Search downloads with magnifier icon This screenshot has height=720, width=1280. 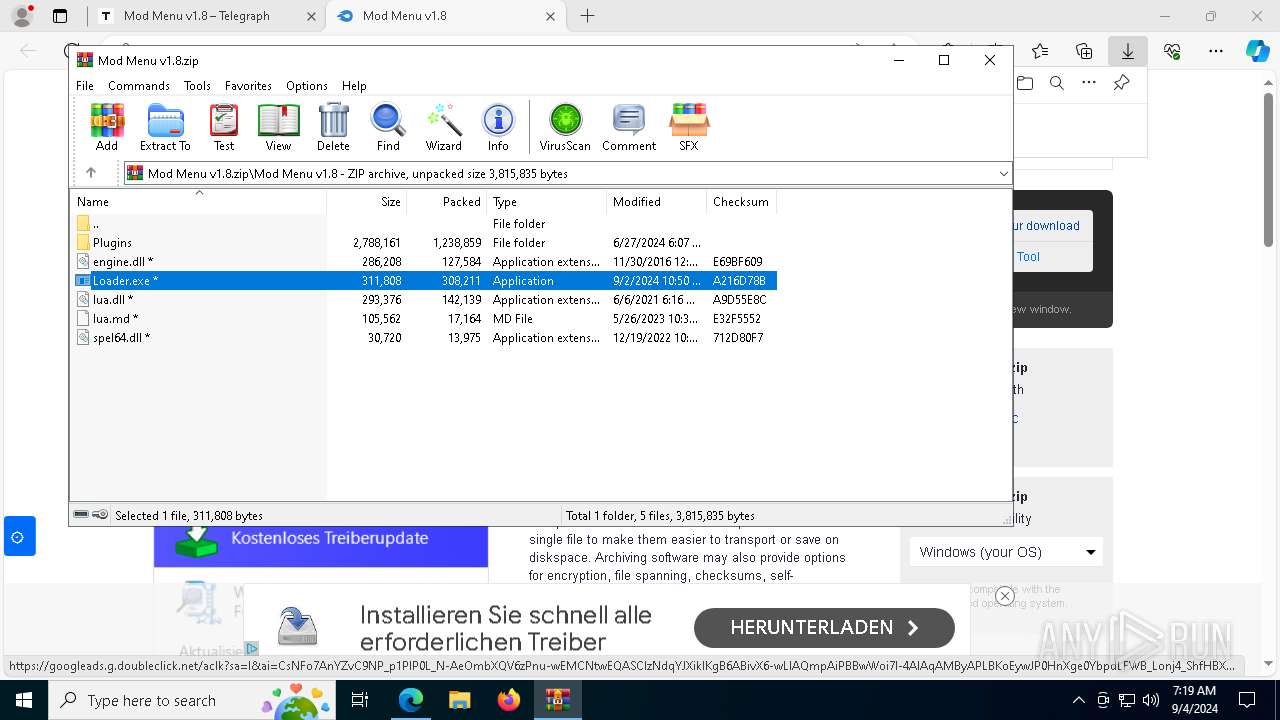coord(1057,83)
